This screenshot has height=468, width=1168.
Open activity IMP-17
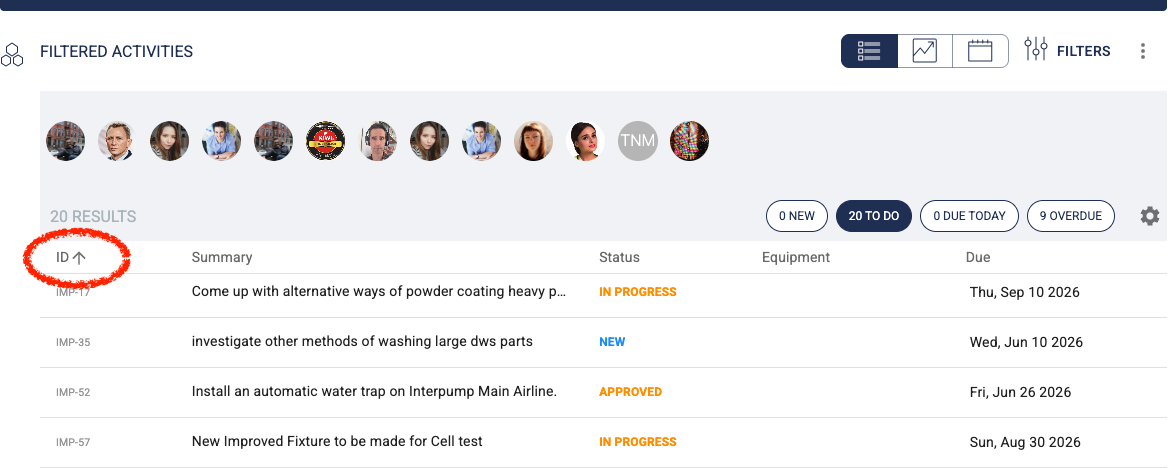pos(73,292)
